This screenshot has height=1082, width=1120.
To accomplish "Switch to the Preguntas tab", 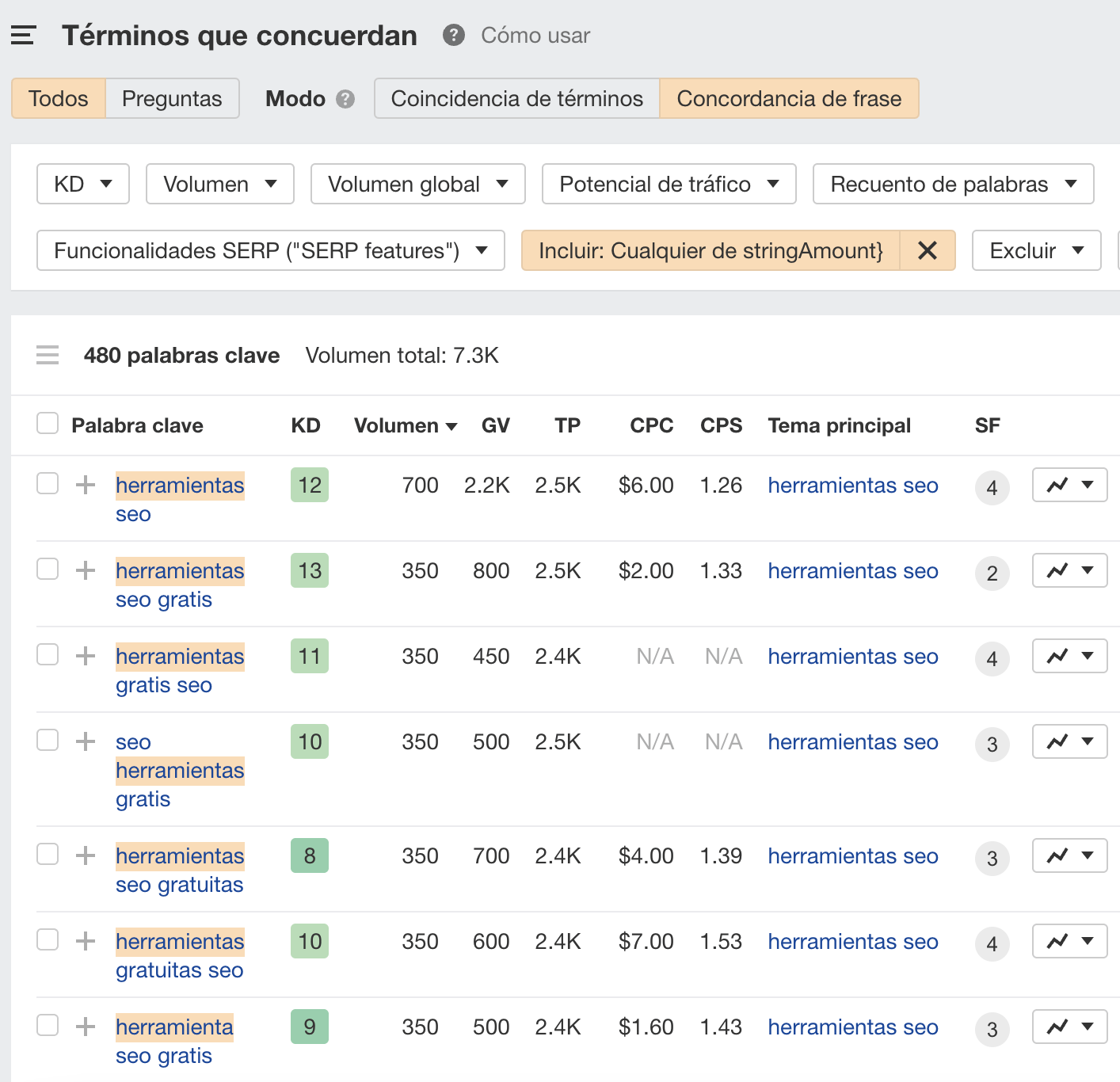I will (172, 99).
